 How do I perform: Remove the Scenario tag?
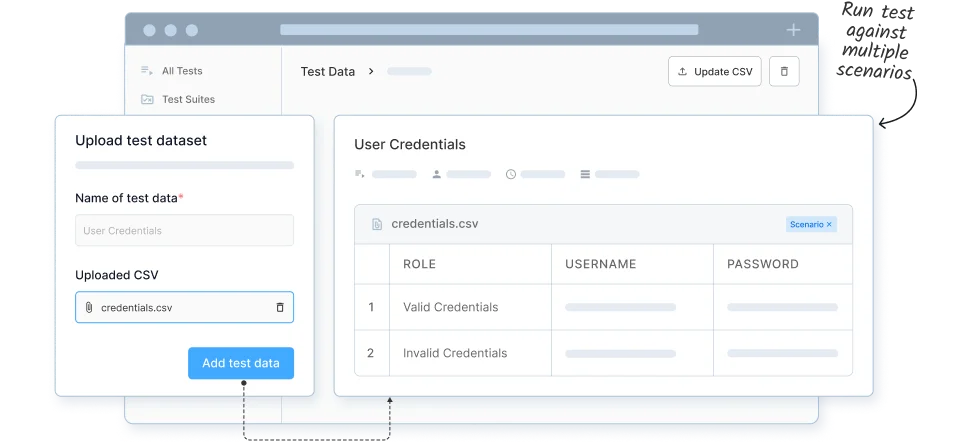829,224
